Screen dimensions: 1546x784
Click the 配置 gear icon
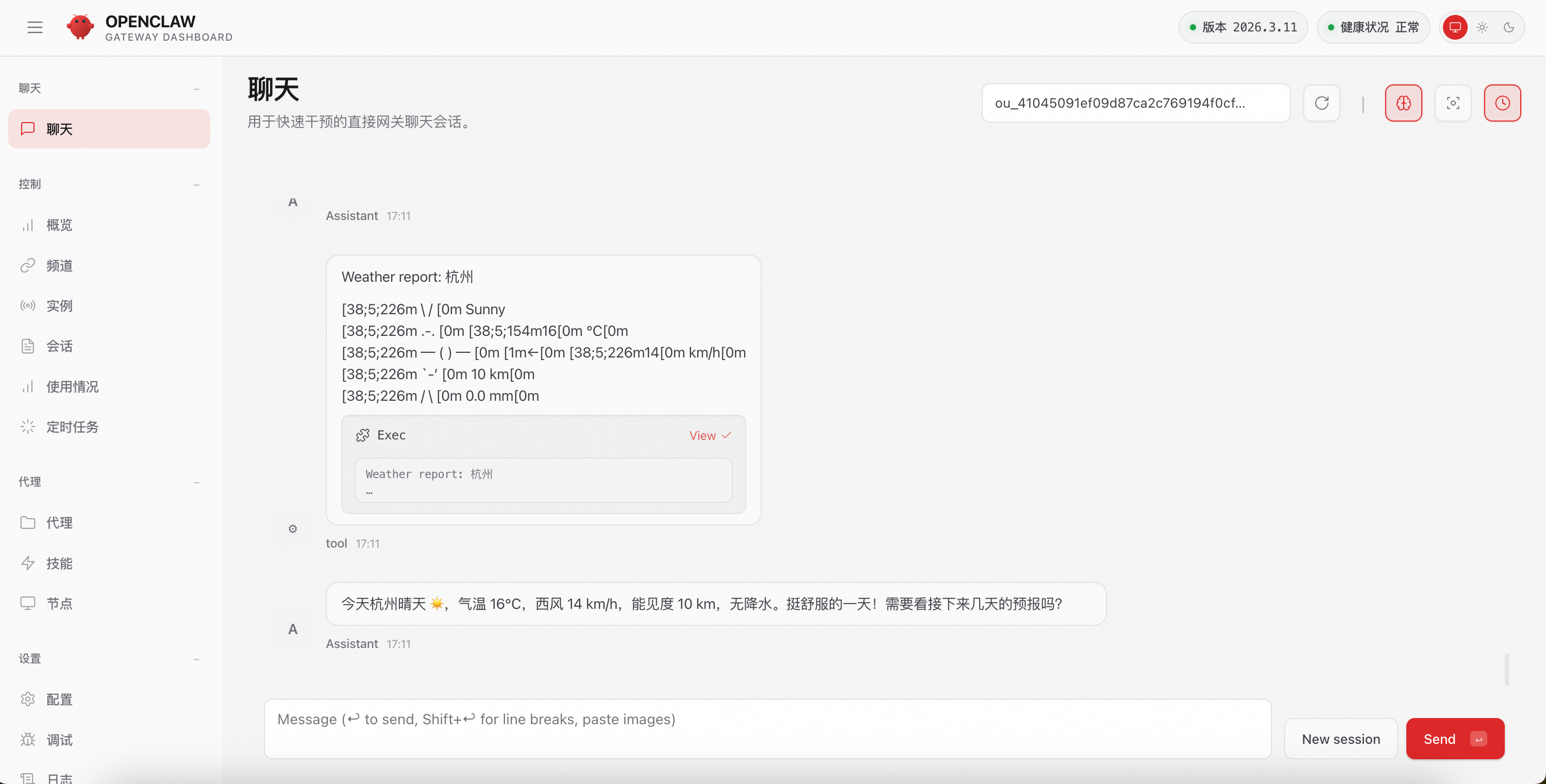pos(28,699)
